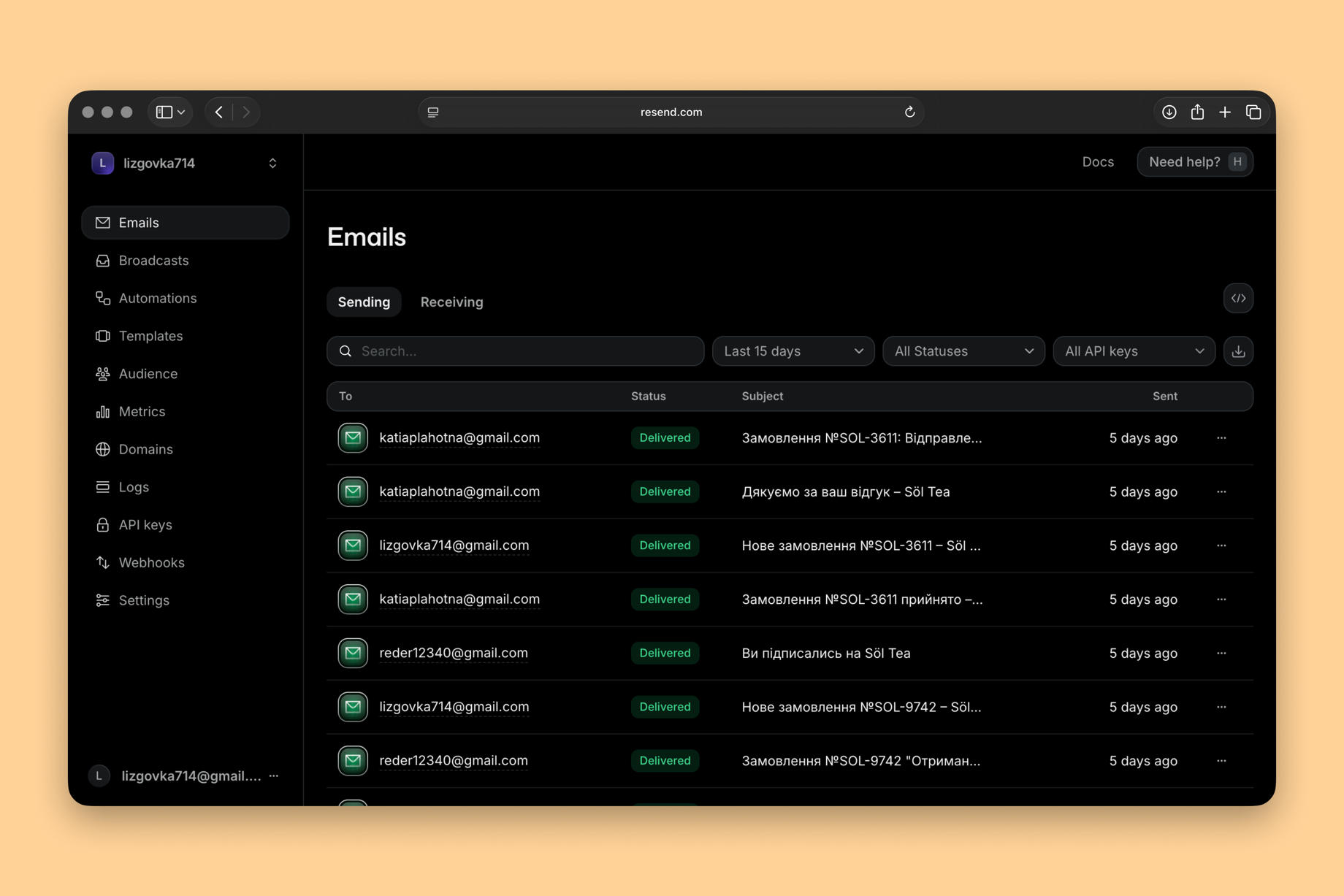Open row menu for Замовлення №SOL-3611 прийнято email
This screenshot has height=896, width=1344.
click(1221, 599)
